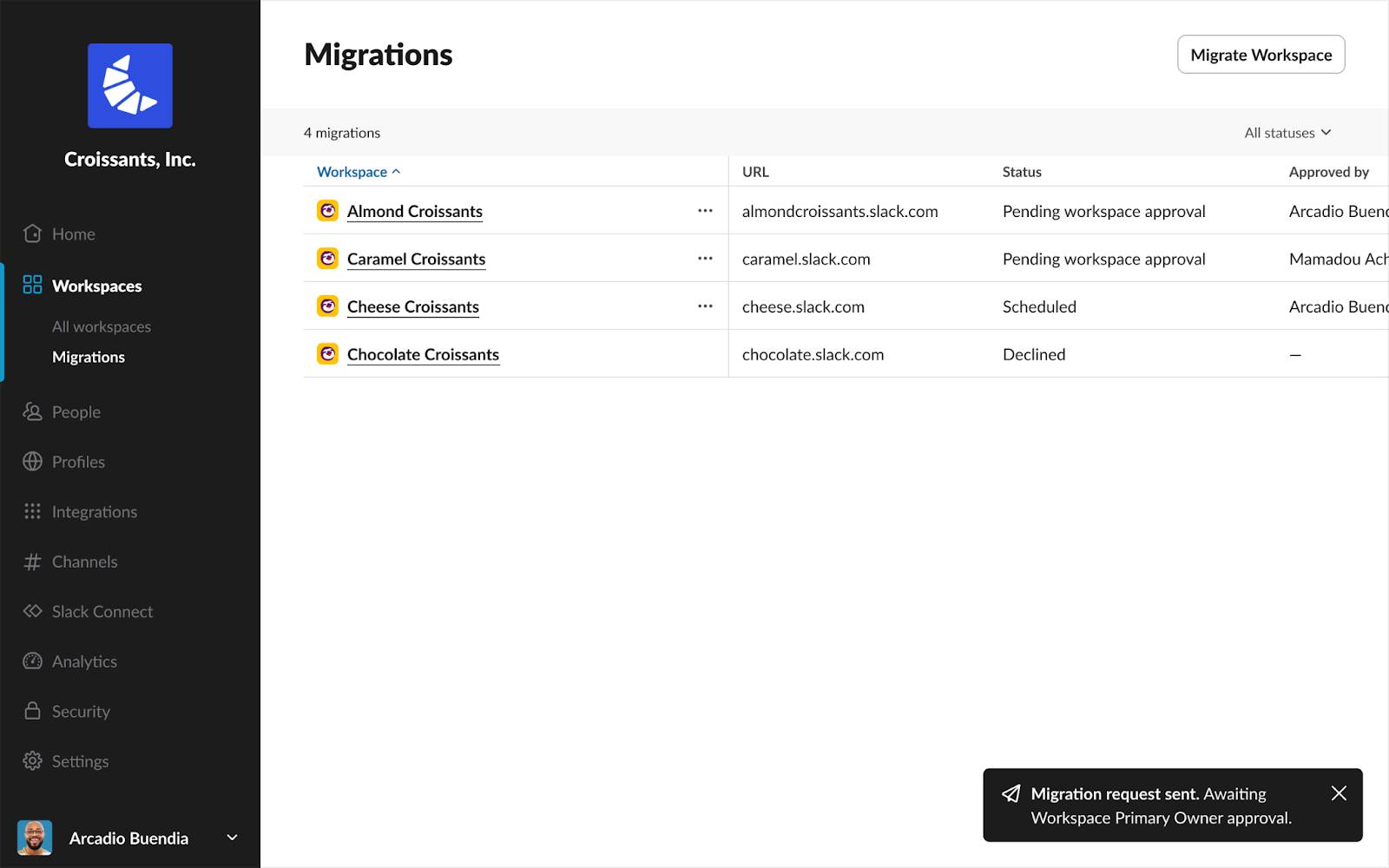The width and height of the screenshot is (1389, 868).
Task: Click almondcroissants.slack.com URL cell
Action: point(840,211)
